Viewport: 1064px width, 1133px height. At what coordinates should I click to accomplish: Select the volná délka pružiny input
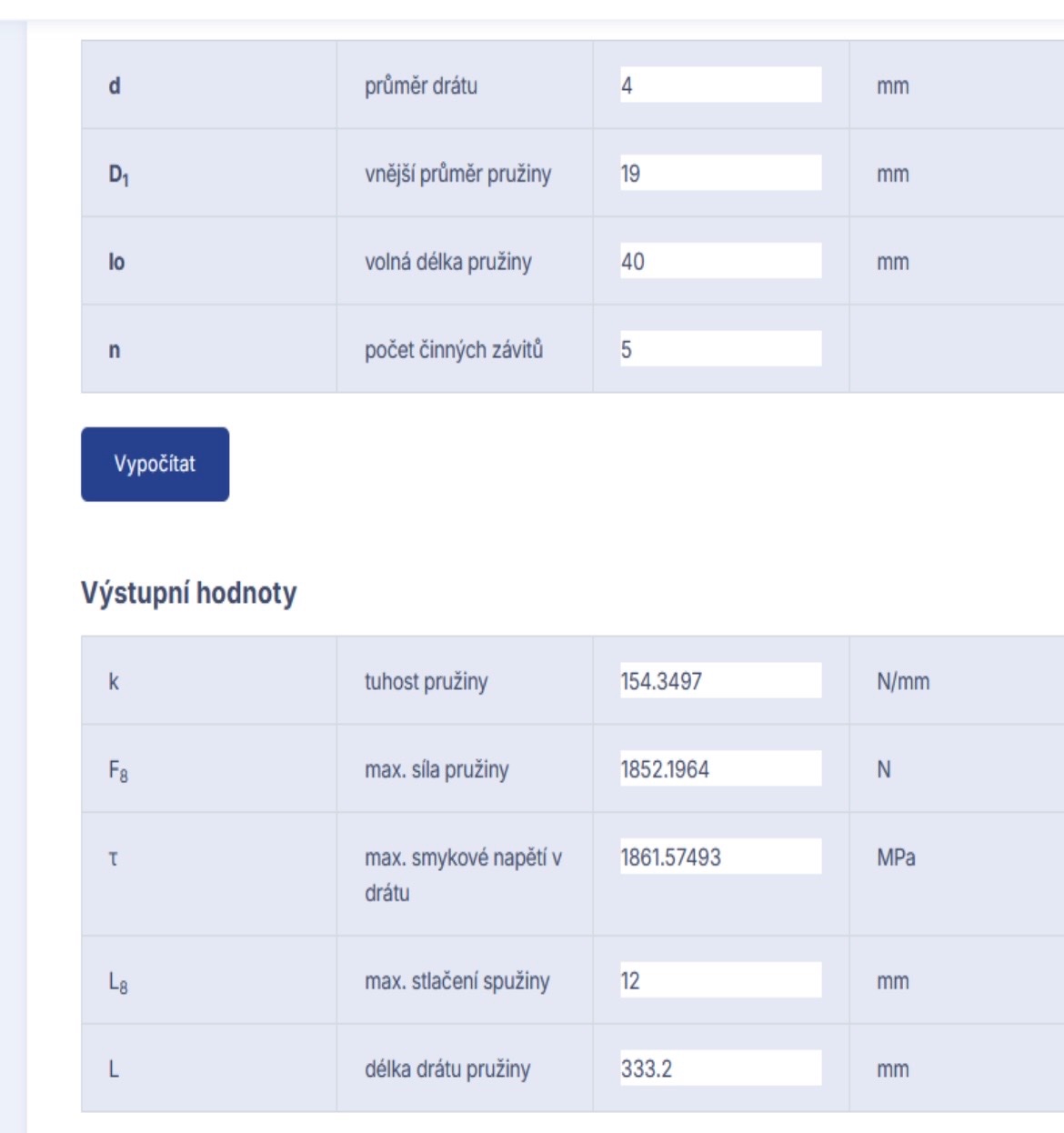(x=720, y=261)
